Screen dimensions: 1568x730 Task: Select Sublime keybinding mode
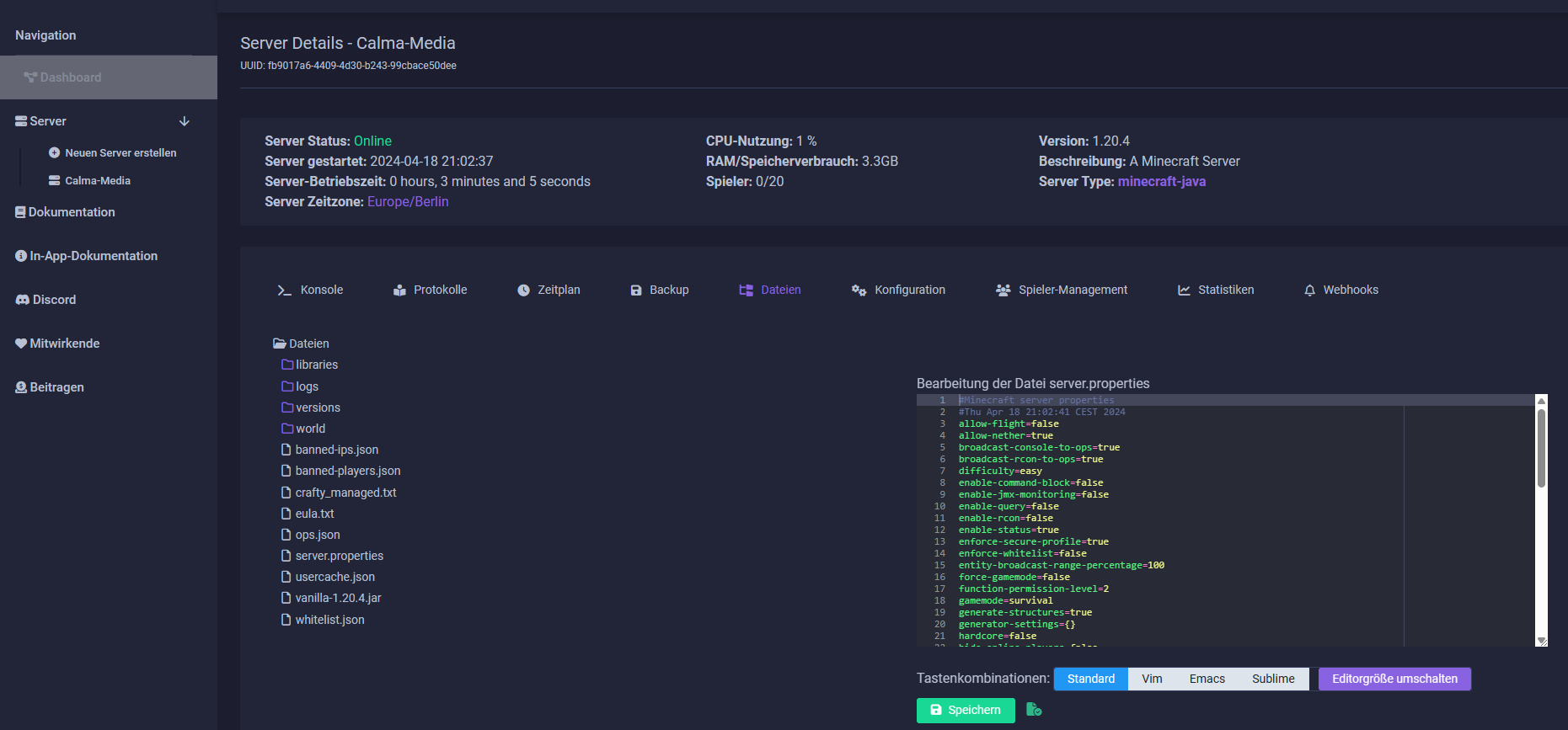(x=1273, y=679)
